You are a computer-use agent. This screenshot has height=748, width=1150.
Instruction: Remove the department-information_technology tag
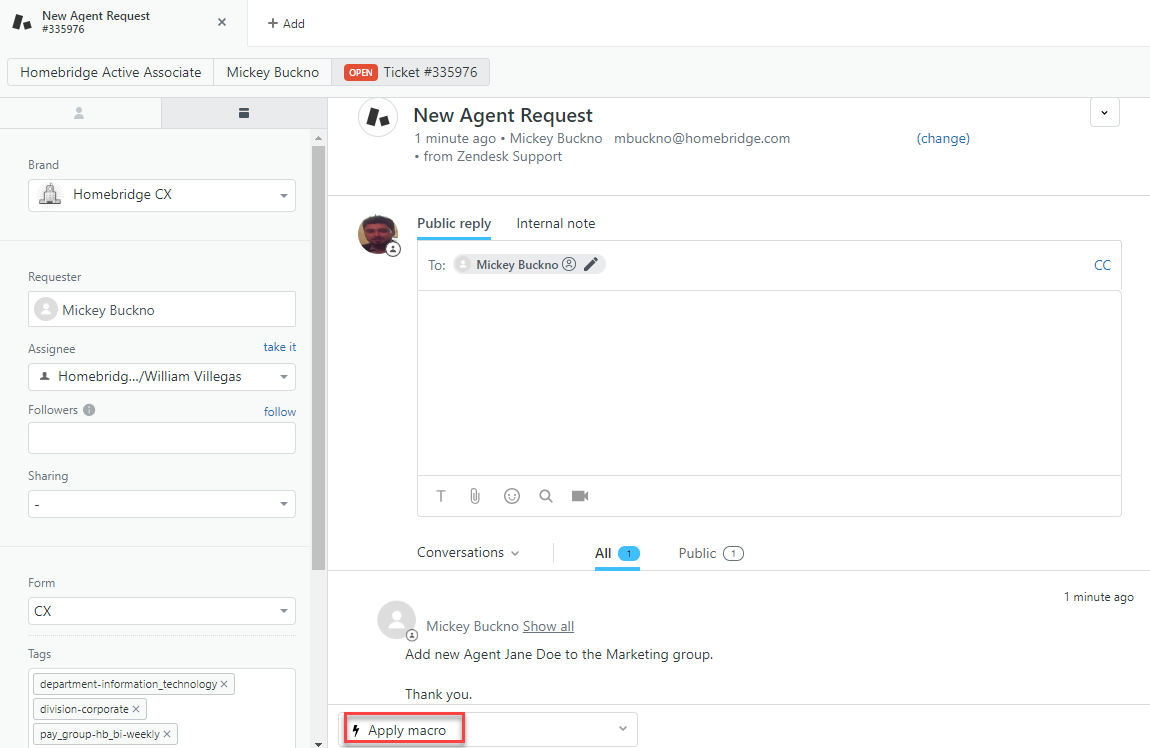click(x=224, y=684)
